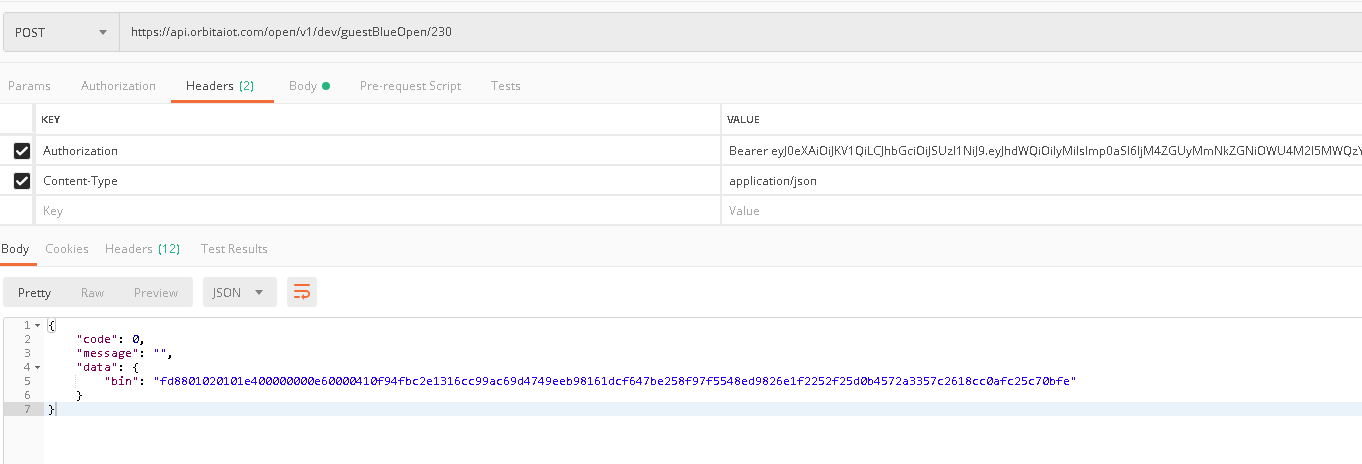Open the Test Results tab
Viewport: 1362px width, 464px height.
(x=234, y=248)
